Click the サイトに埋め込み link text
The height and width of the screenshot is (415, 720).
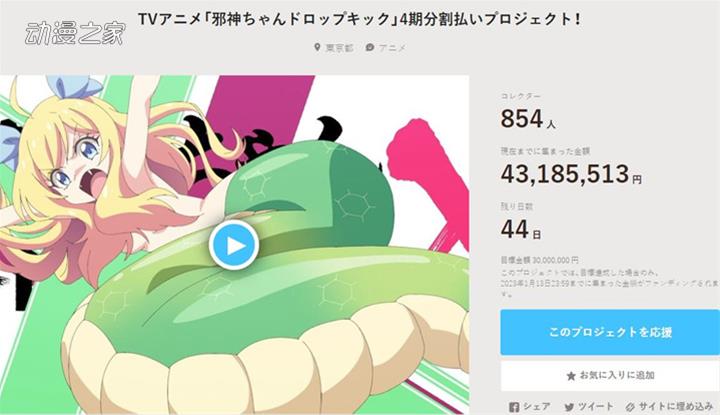(x=676, y=406)
